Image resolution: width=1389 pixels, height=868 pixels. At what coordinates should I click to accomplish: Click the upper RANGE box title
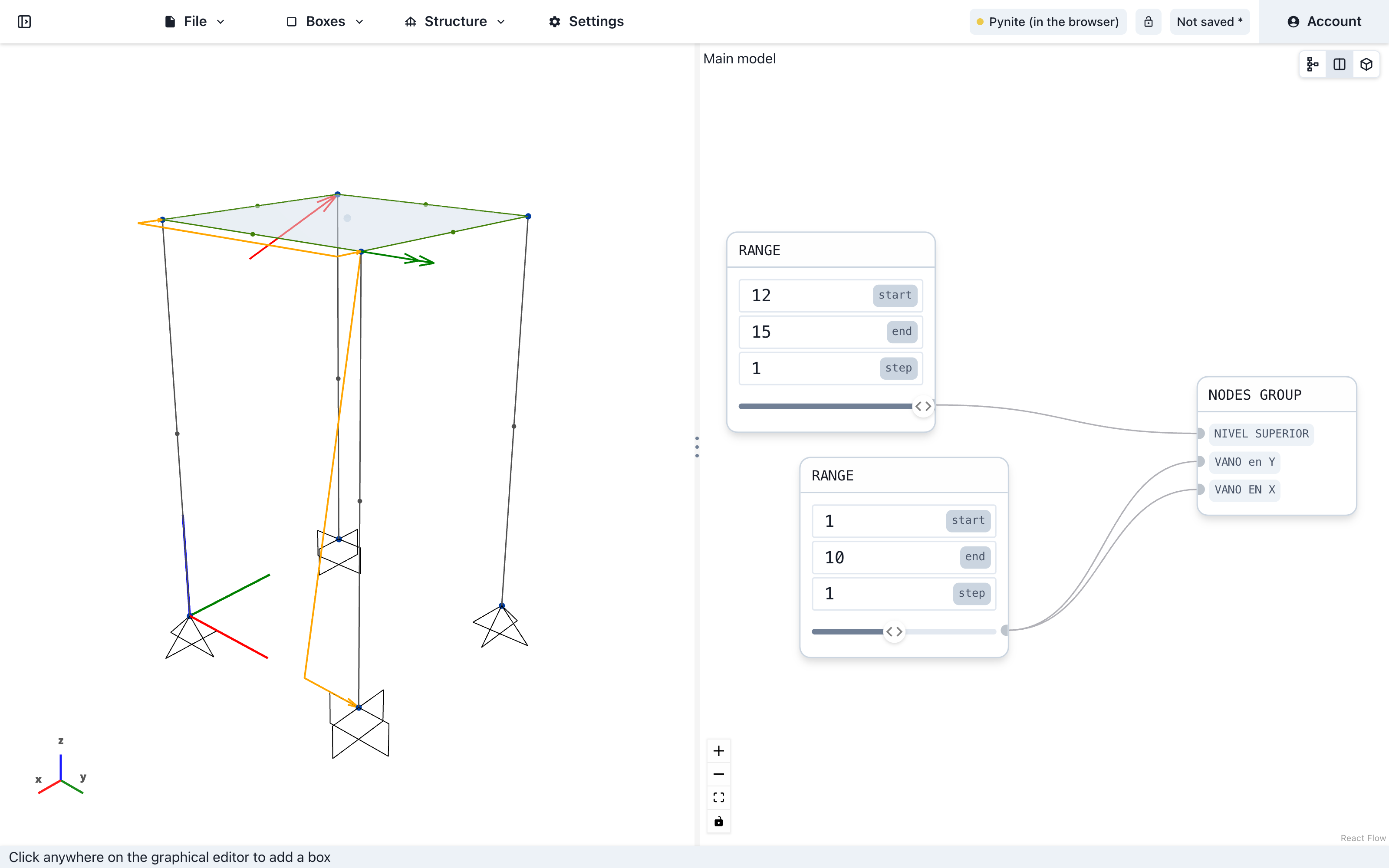[759, 250]
